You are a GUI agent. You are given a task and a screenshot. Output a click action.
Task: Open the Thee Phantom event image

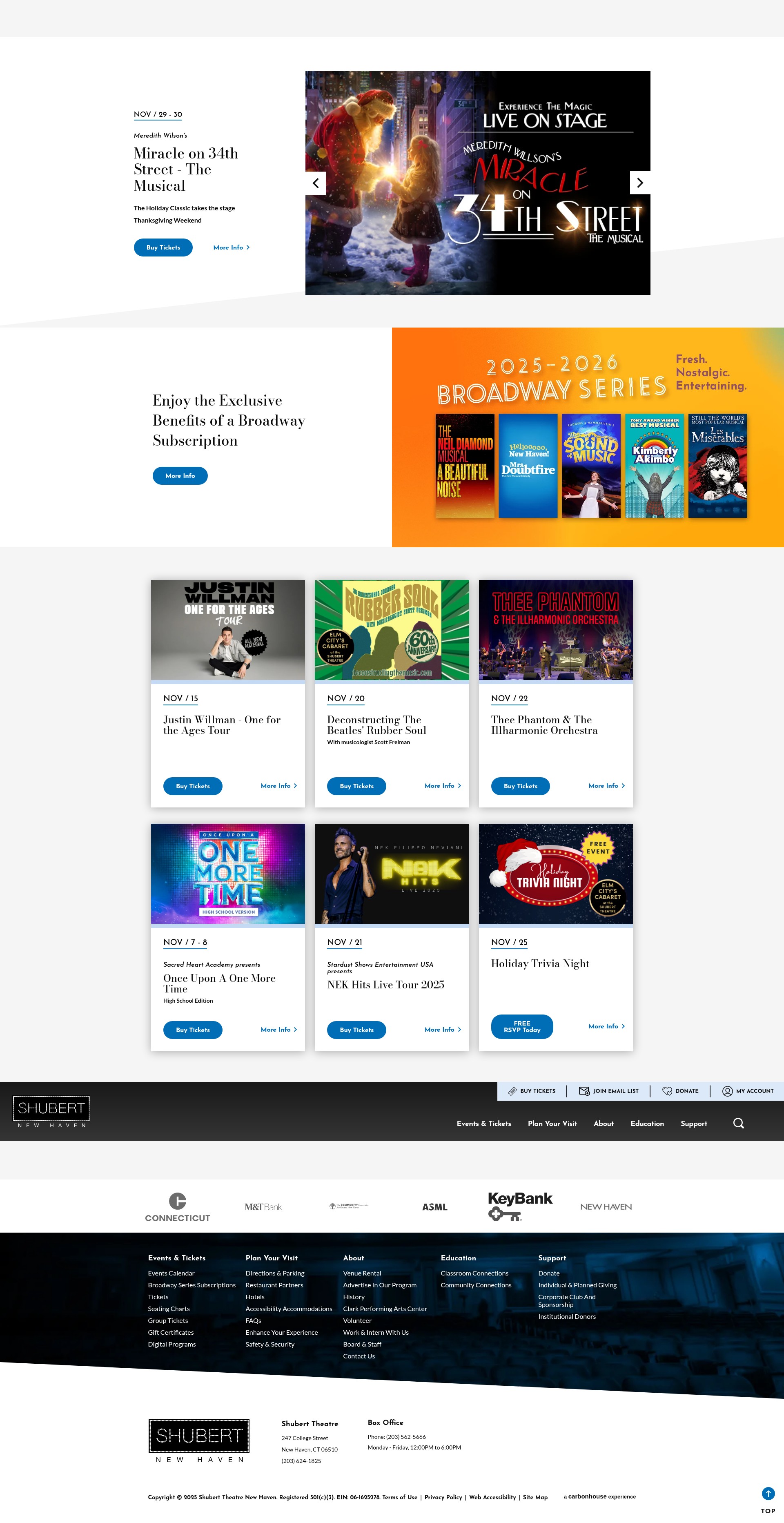click(556, 630)
